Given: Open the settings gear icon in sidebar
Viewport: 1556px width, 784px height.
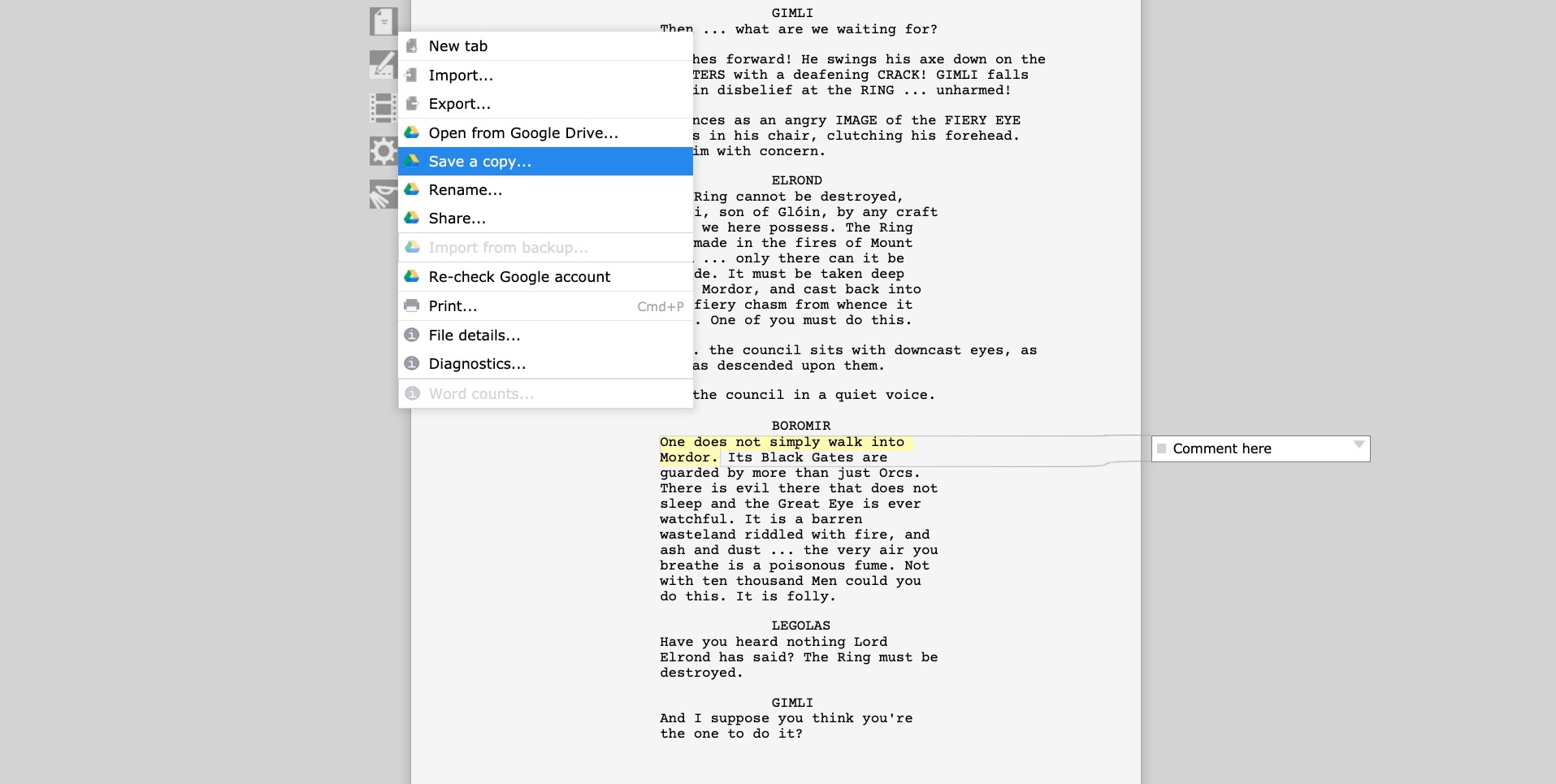Looking at the screenshot, I should [383, 151].
